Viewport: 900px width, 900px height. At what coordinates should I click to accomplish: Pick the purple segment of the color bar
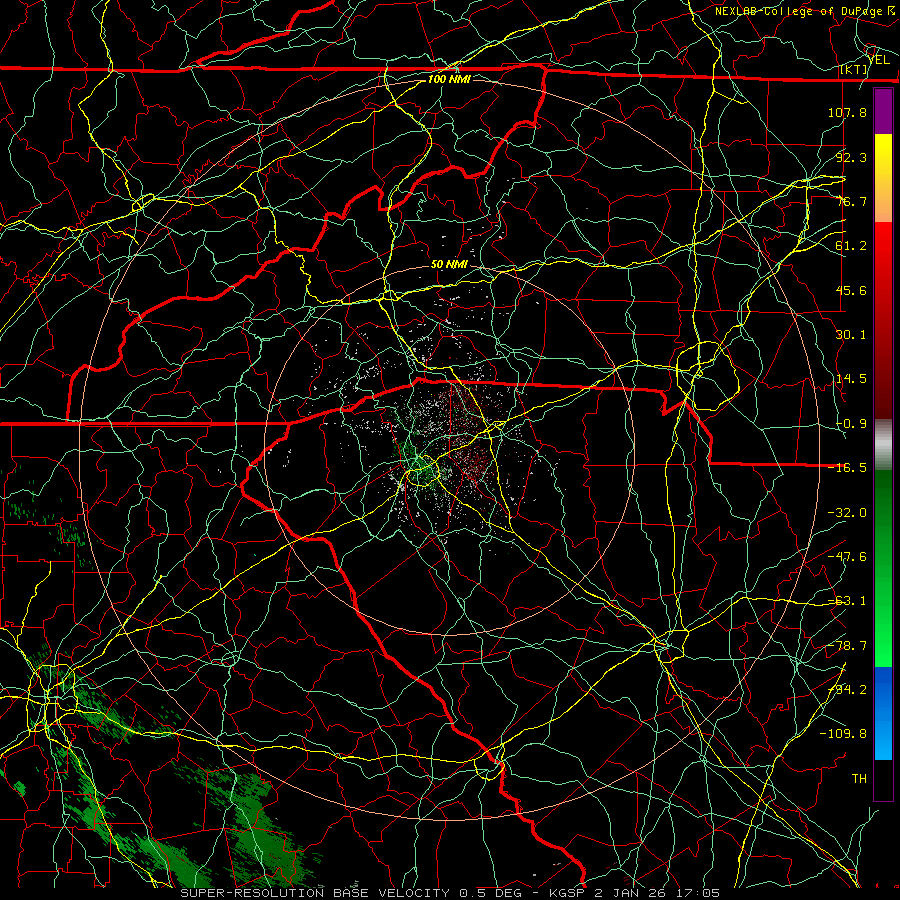[883, 112]
